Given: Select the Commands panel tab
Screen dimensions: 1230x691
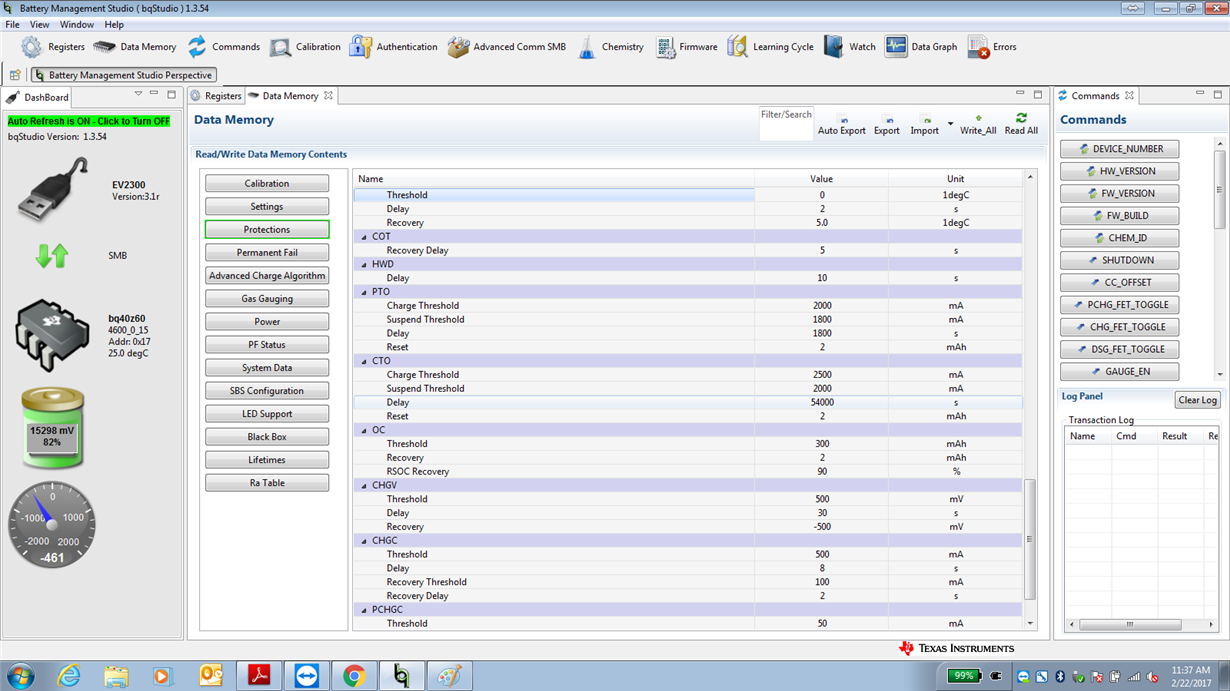Looking at the screenshot, I should pyautogui.click(x=1095, y=96).
